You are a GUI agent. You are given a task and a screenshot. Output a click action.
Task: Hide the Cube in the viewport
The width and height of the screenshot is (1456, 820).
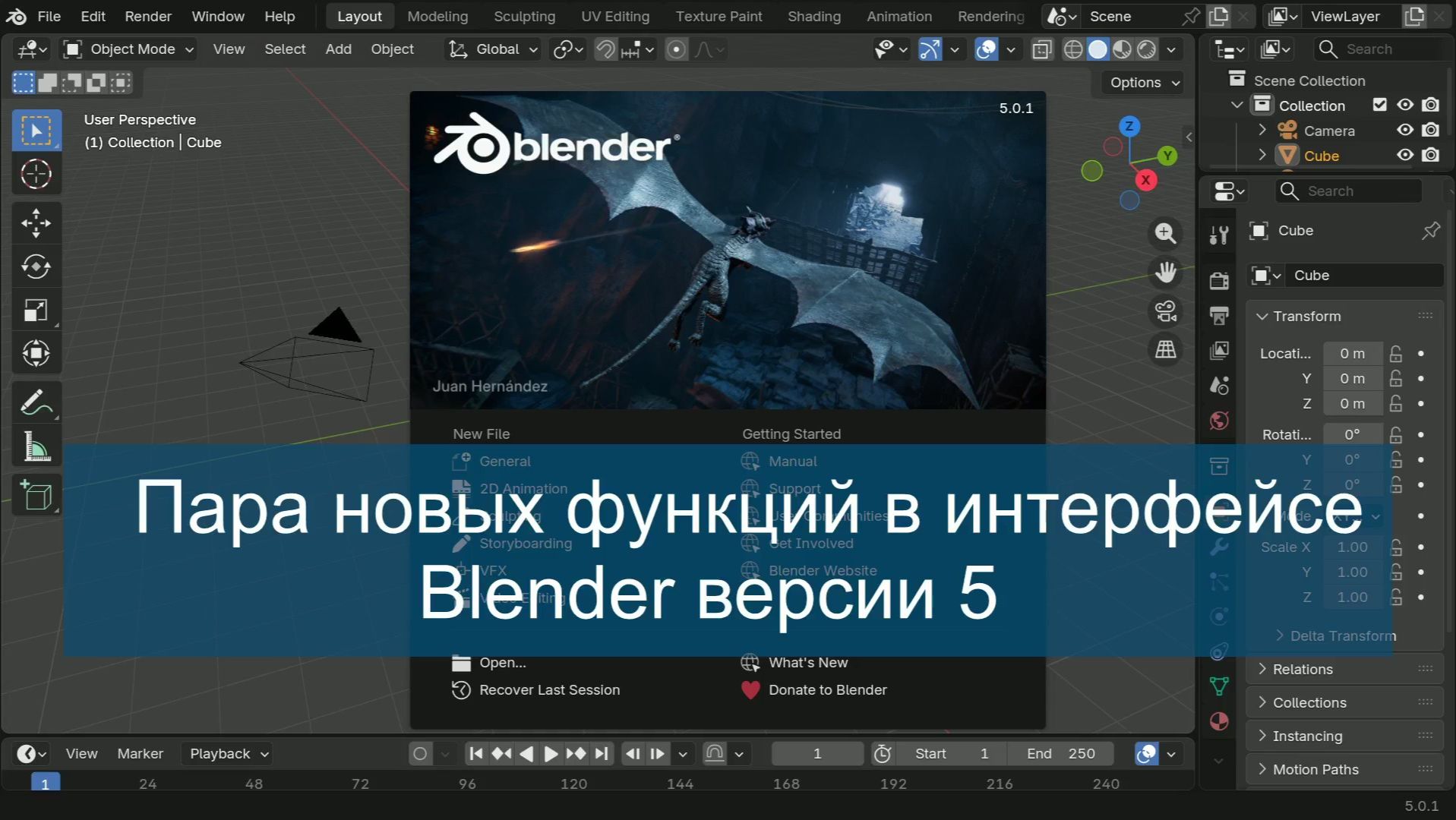[1404, 155]
